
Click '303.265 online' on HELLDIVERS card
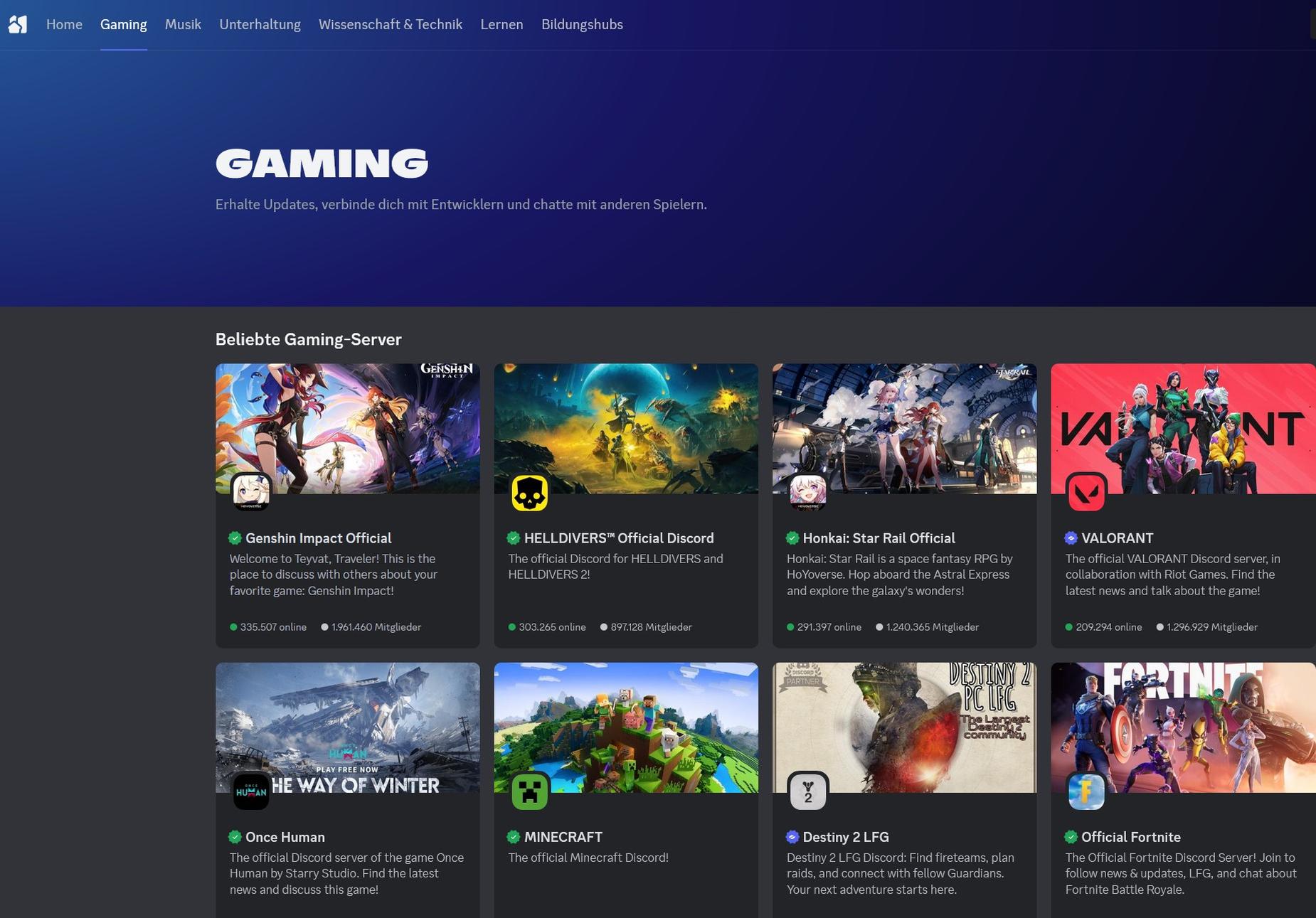547,627
